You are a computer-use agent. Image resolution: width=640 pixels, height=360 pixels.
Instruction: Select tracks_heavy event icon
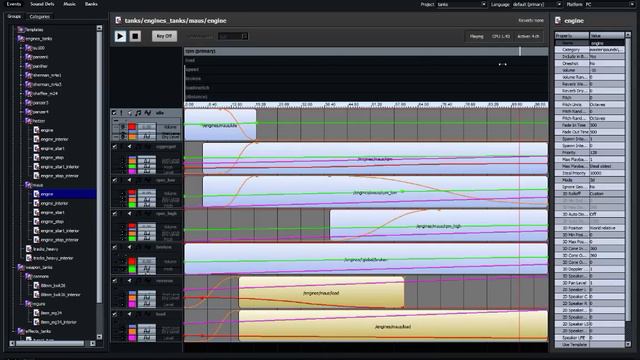(x=29, y=249)
